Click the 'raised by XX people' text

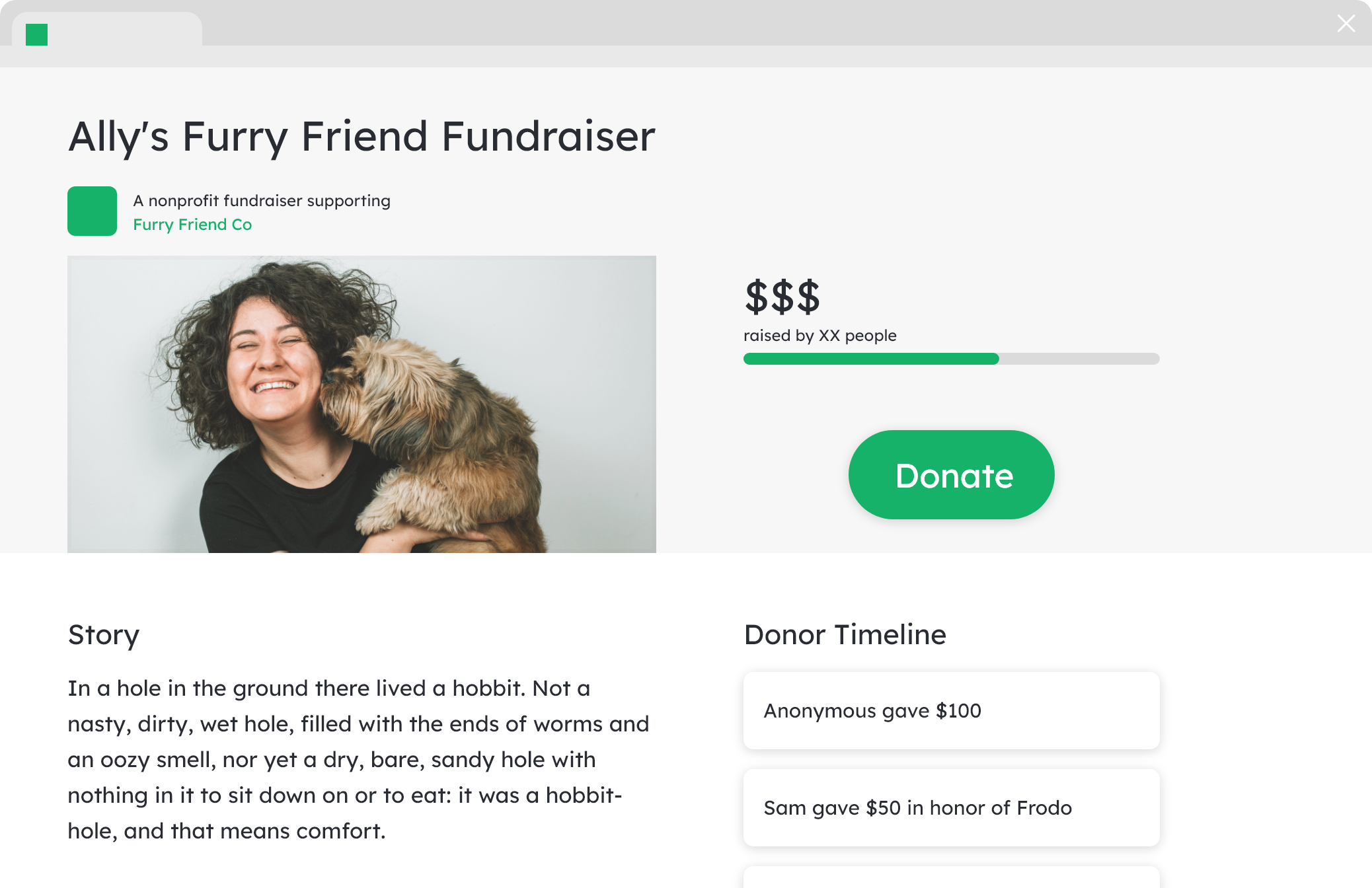coord(819,336)
